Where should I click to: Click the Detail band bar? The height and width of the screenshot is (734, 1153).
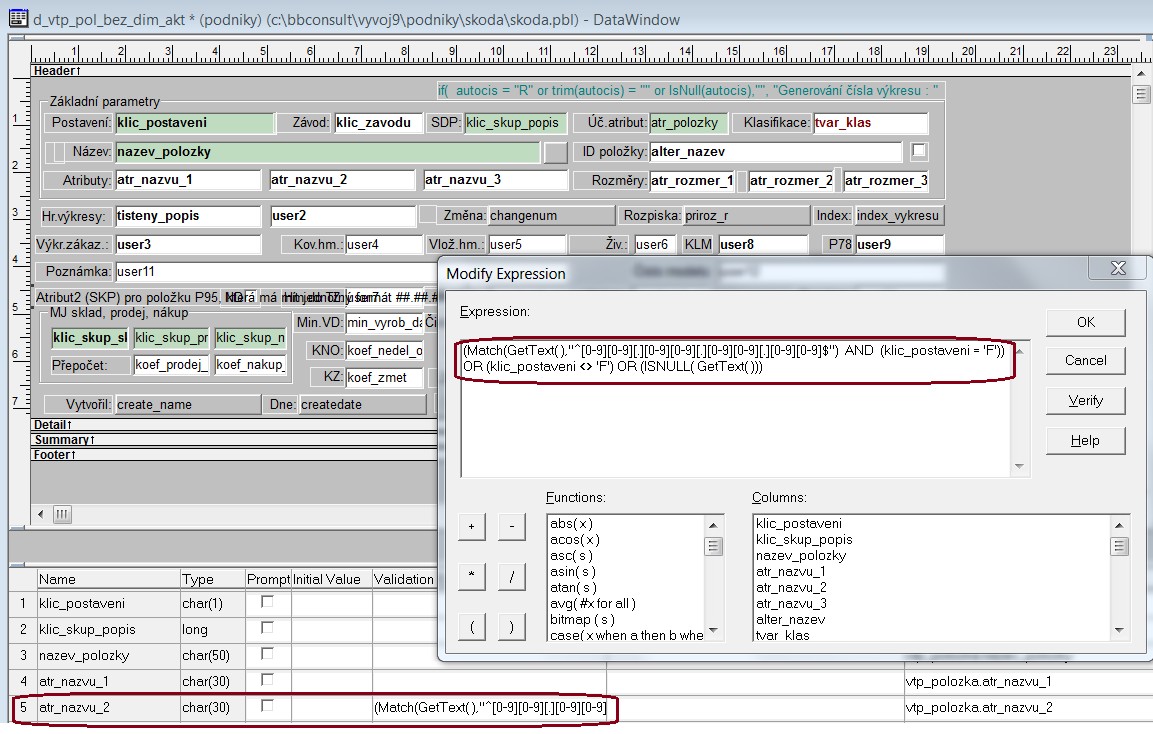[x=234, y=425]
